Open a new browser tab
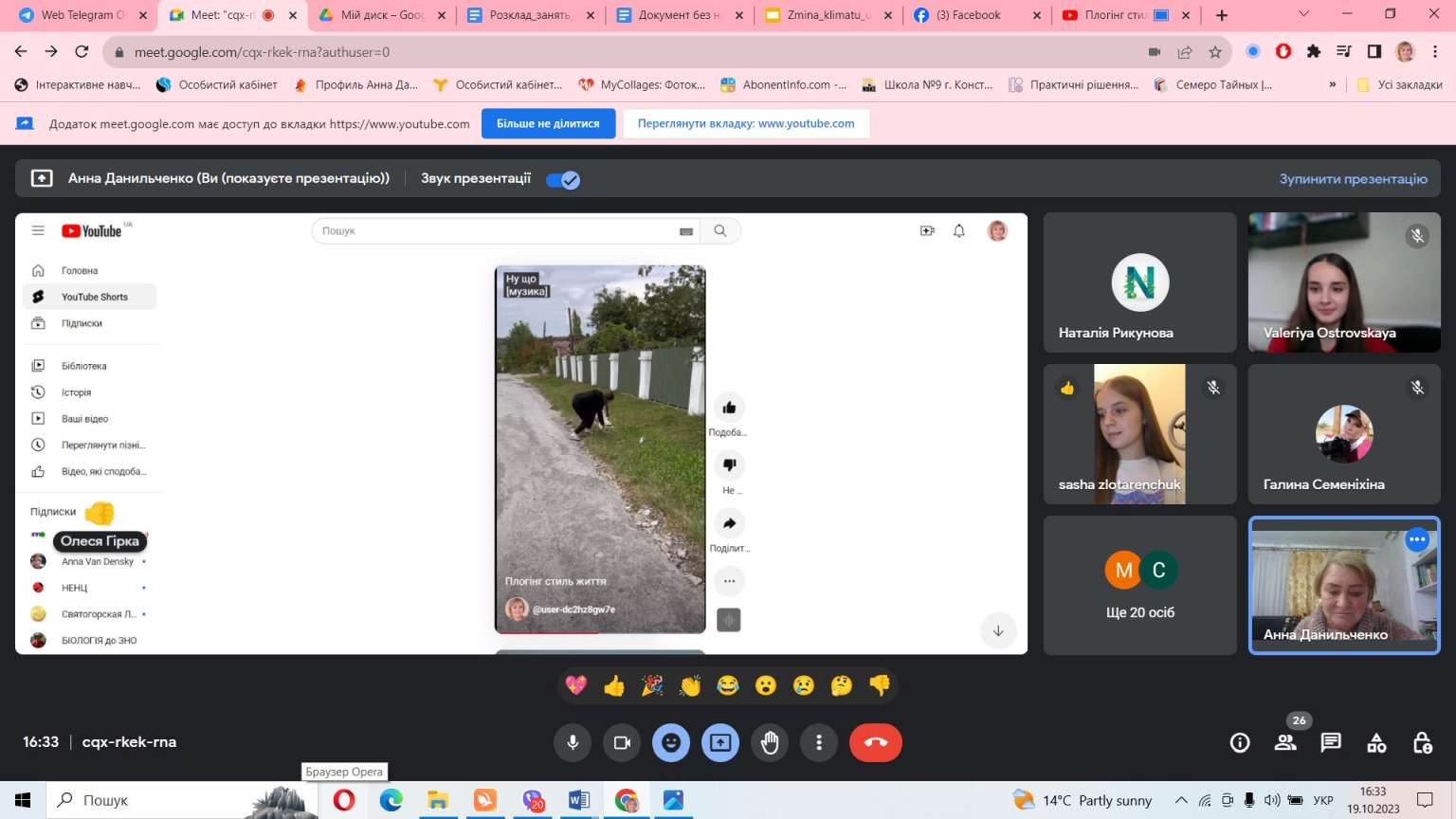The height and width of the screenshot is (819, 1456). pyautogui.click(x=1222, y=15)
